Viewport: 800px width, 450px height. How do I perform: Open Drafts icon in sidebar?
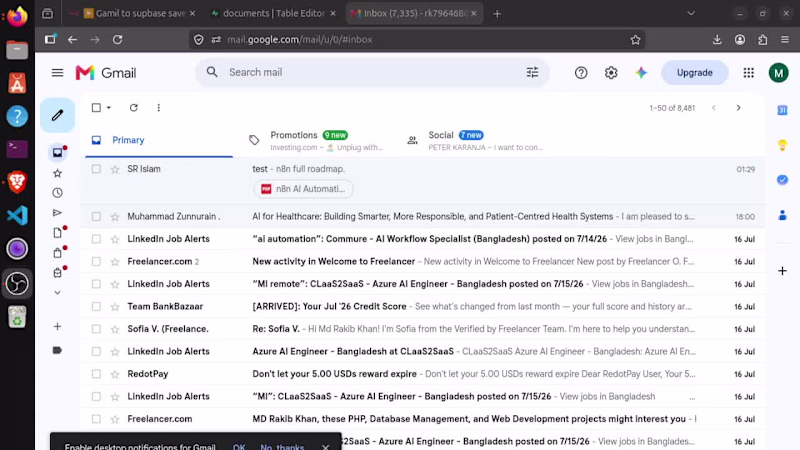tap(57, 233)
